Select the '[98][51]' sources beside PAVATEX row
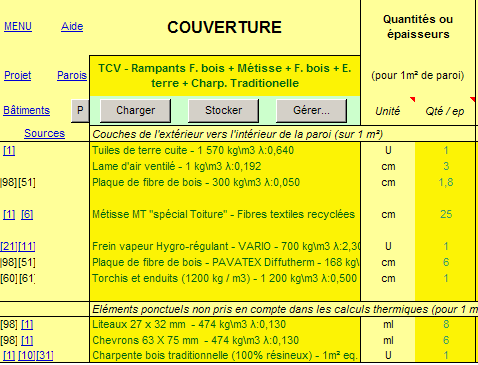The height and width of the screenshot is (365, 478). (x=18, y=262)
